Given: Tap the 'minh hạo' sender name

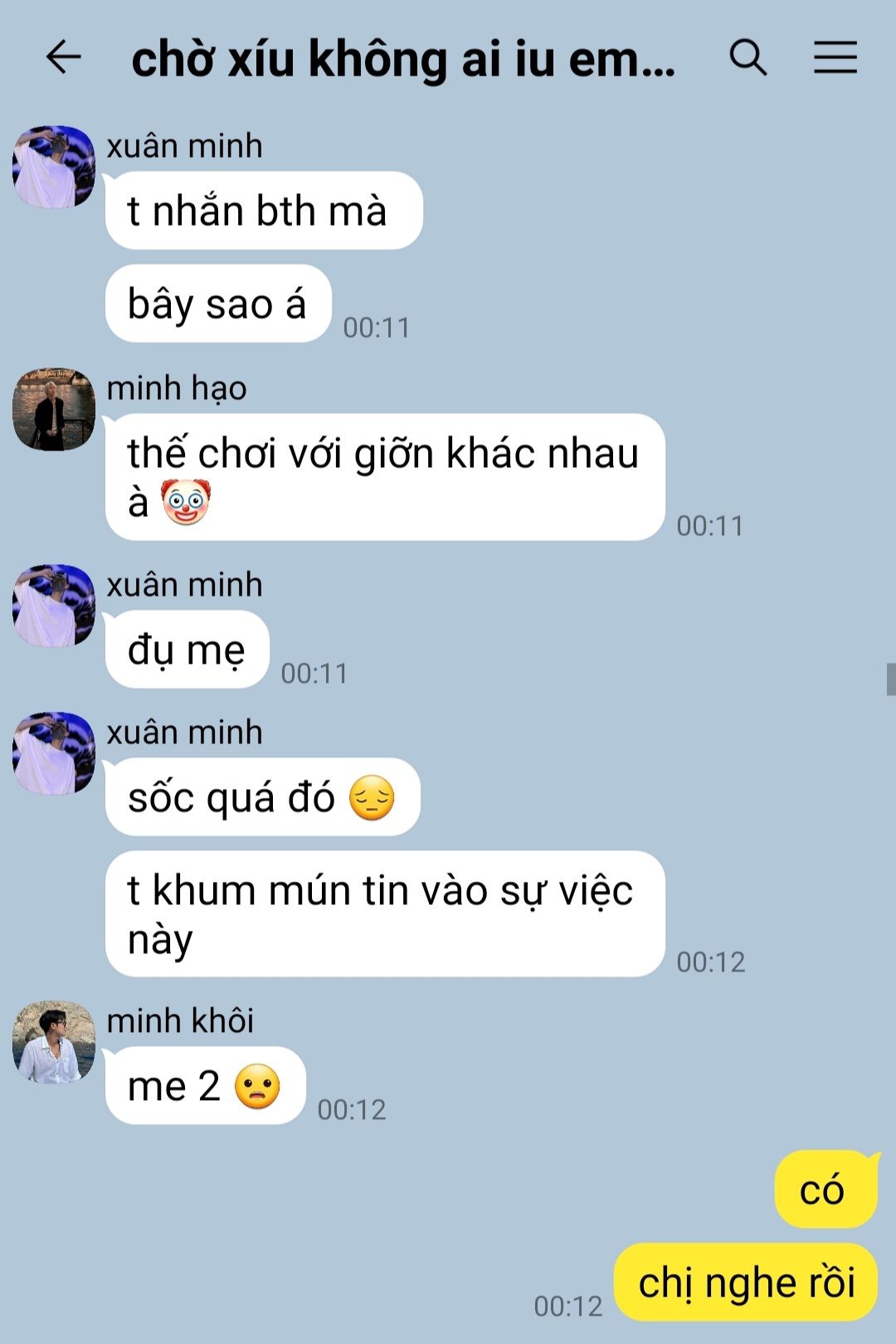Looking at the screenshot, I should 177,388.
